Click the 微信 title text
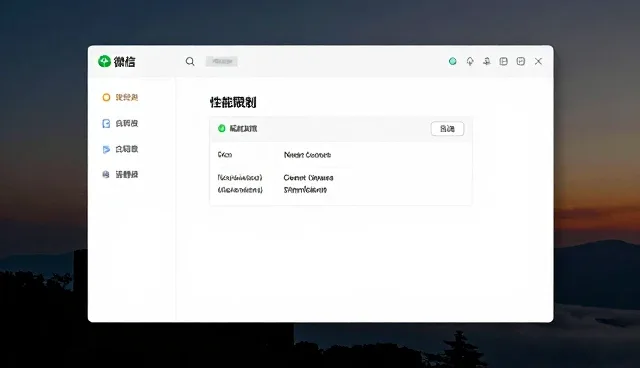640x368 pixels. [124, 62]
